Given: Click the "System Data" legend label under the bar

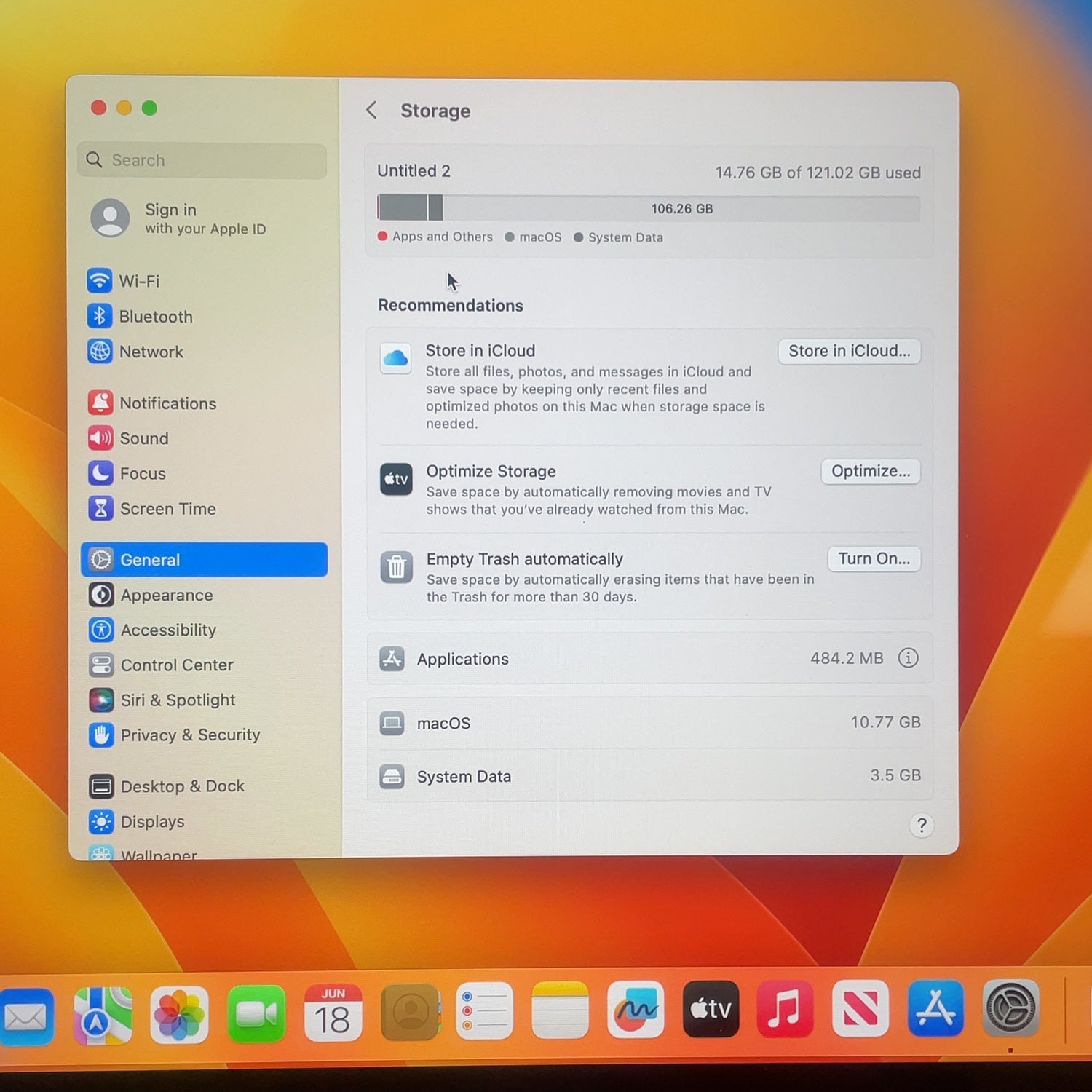Looking at the screenshot, I should tap(625, 237).
